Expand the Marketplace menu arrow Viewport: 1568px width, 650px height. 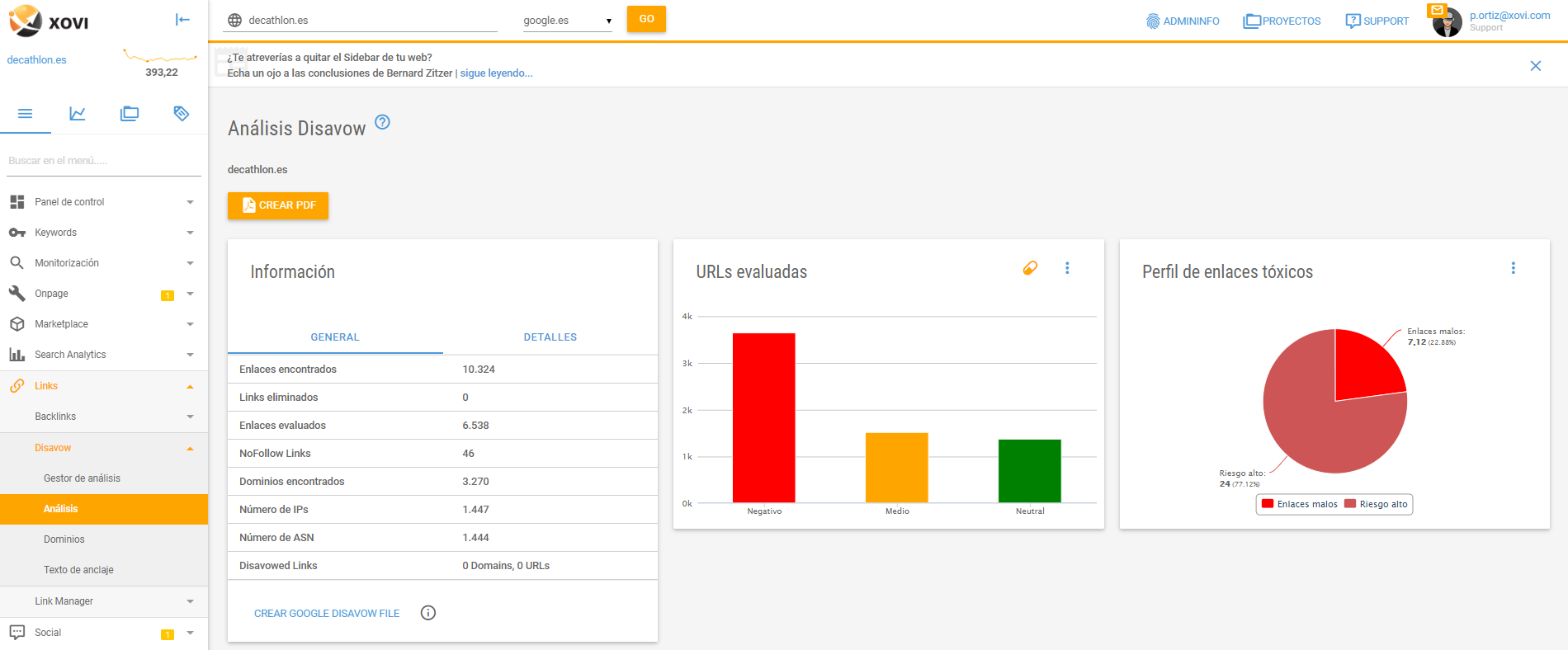[x=191, y=324]
